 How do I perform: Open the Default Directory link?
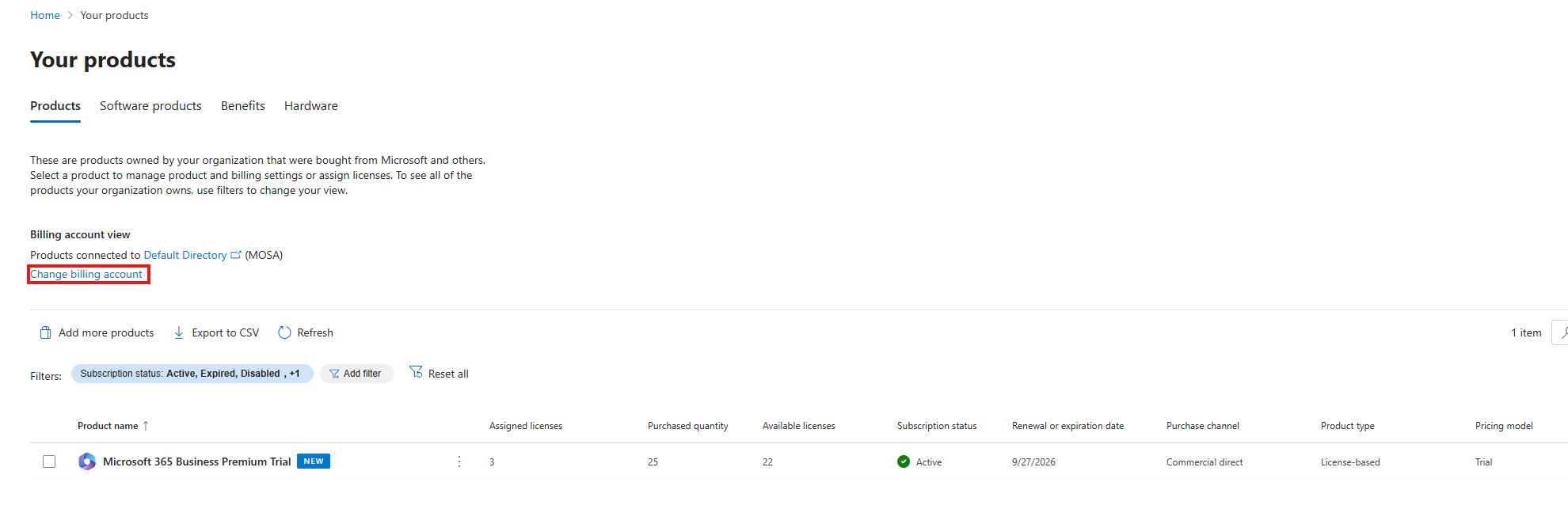click(x=185, y=255)
